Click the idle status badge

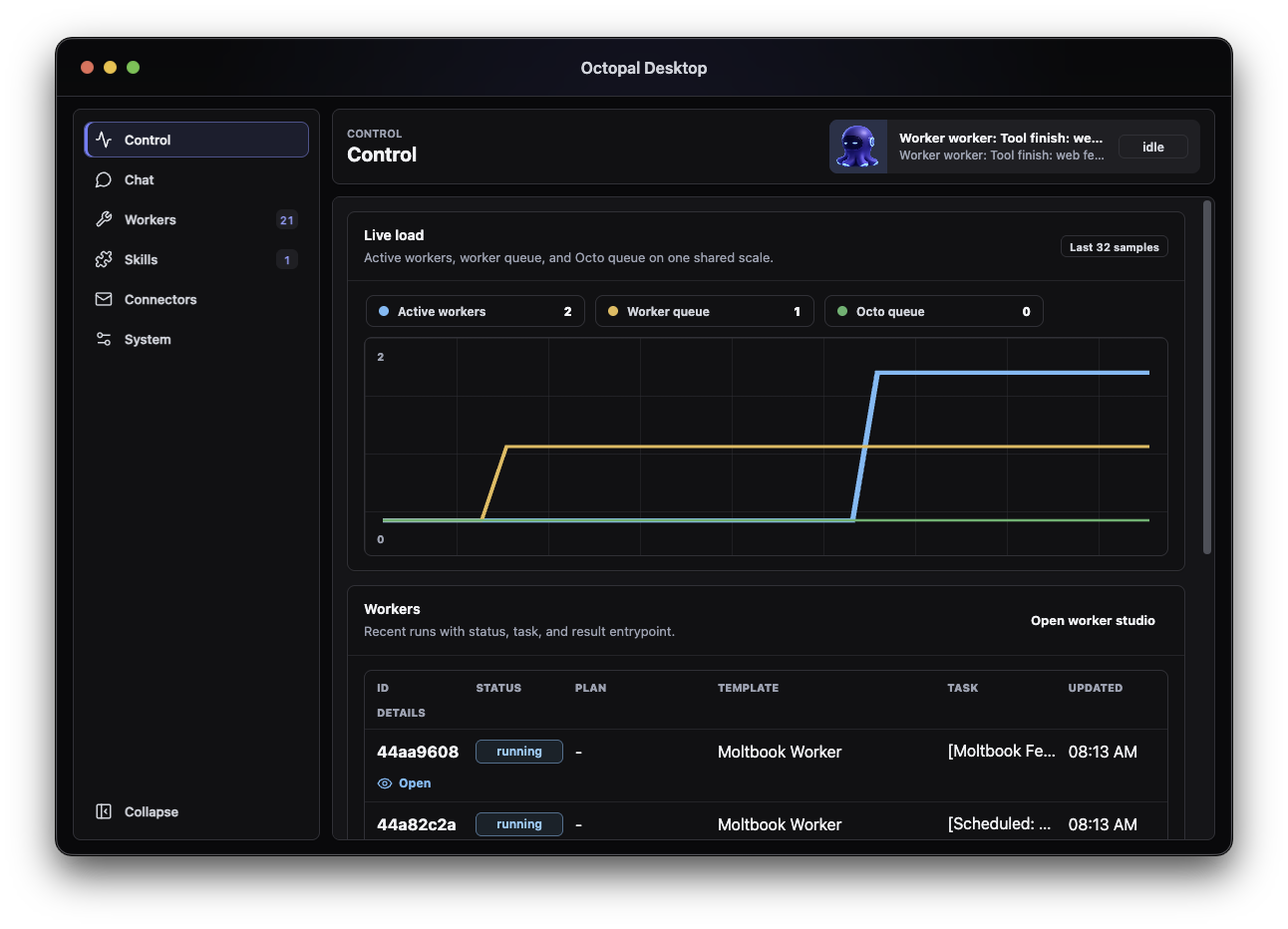[1153, 147]
